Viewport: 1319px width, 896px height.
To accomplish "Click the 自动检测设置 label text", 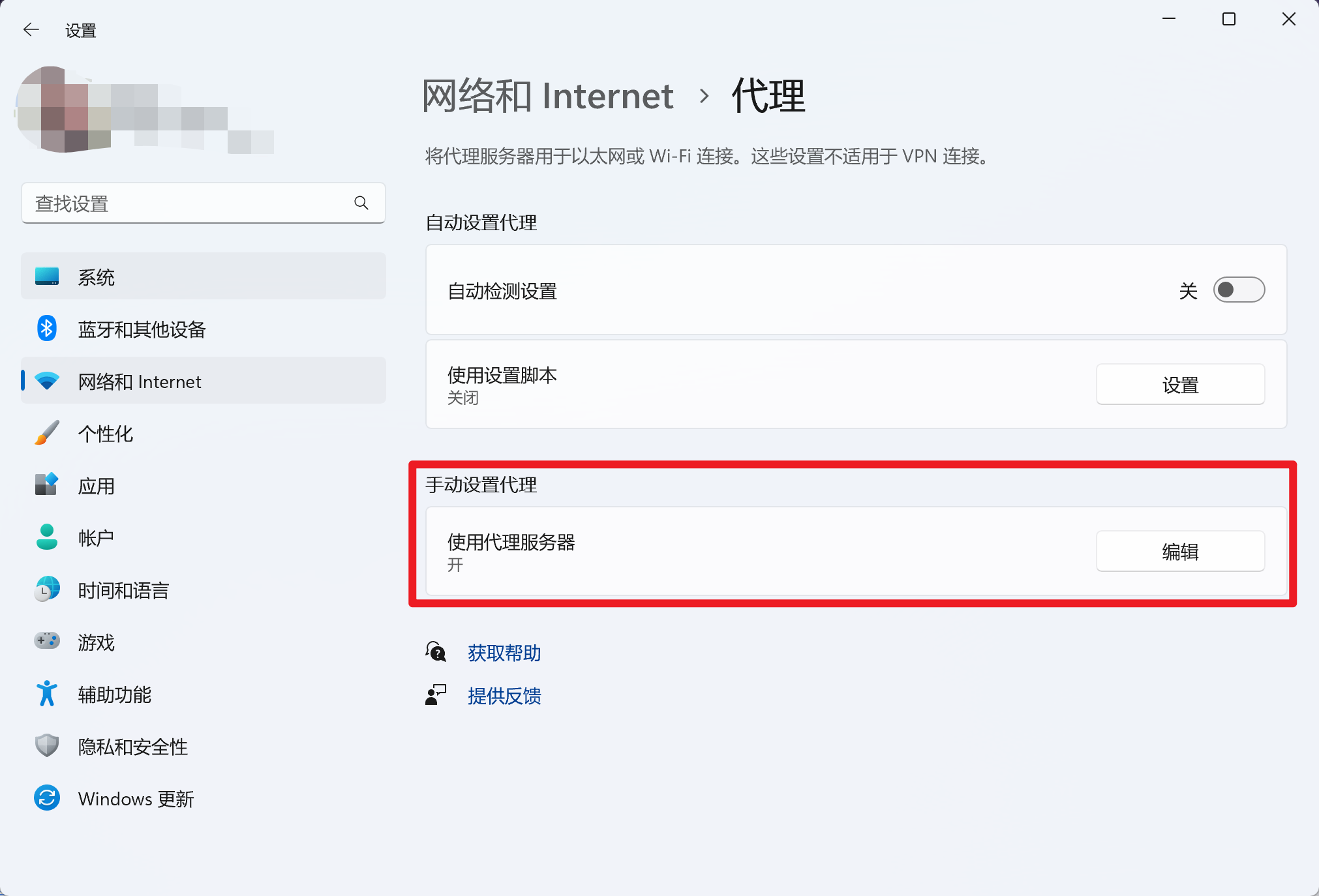I will (502, 291).
